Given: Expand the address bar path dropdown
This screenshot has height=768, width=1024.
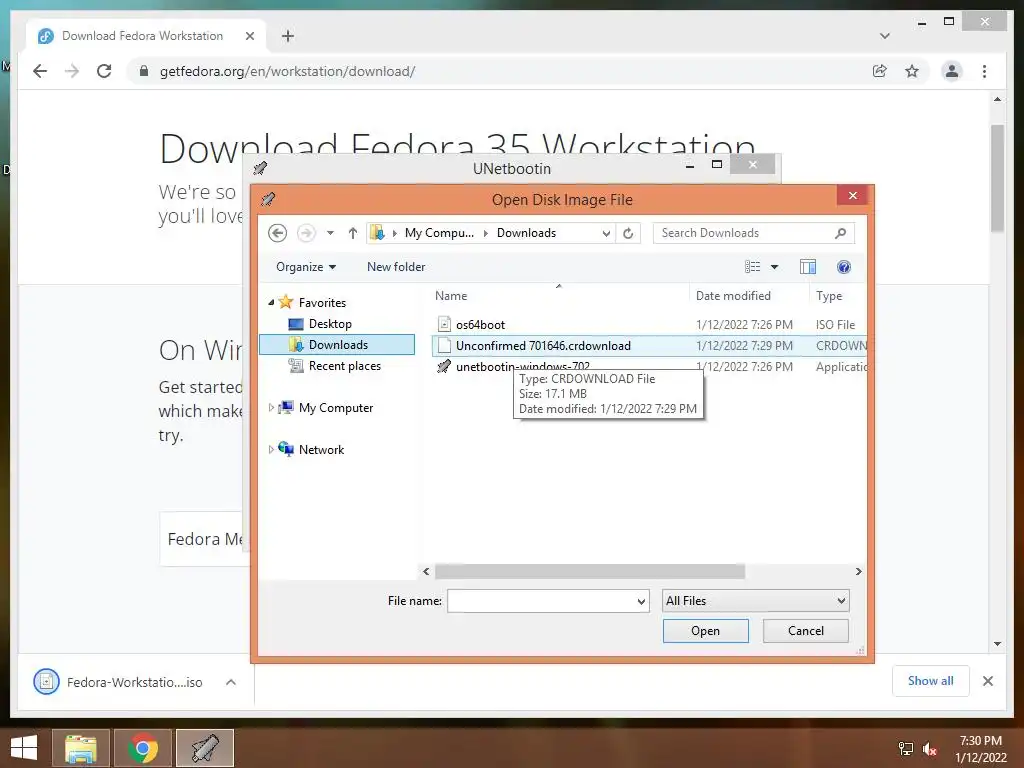Looking at the screenshot, I should 606,233.
